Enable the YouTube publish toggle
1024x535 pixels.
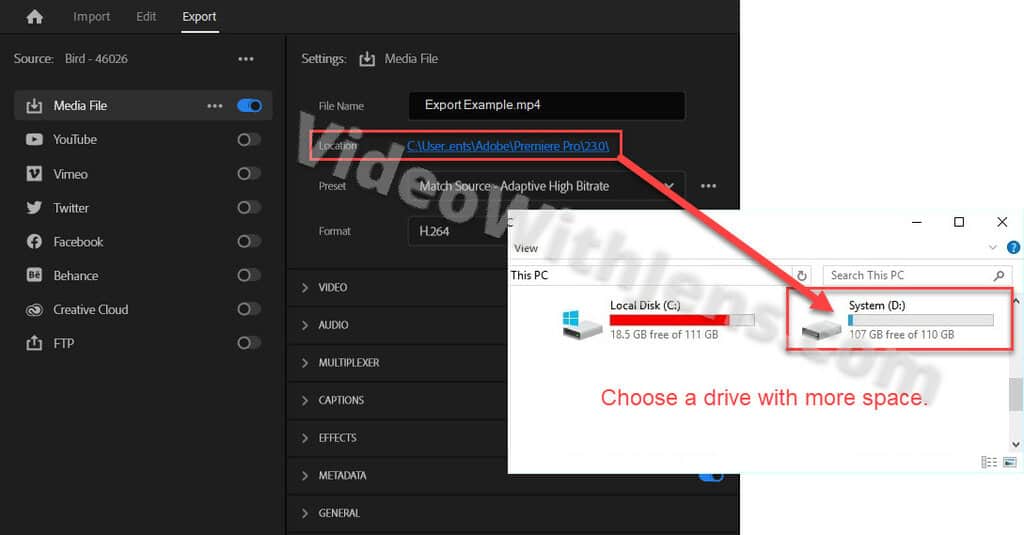[x=249, y=140]
